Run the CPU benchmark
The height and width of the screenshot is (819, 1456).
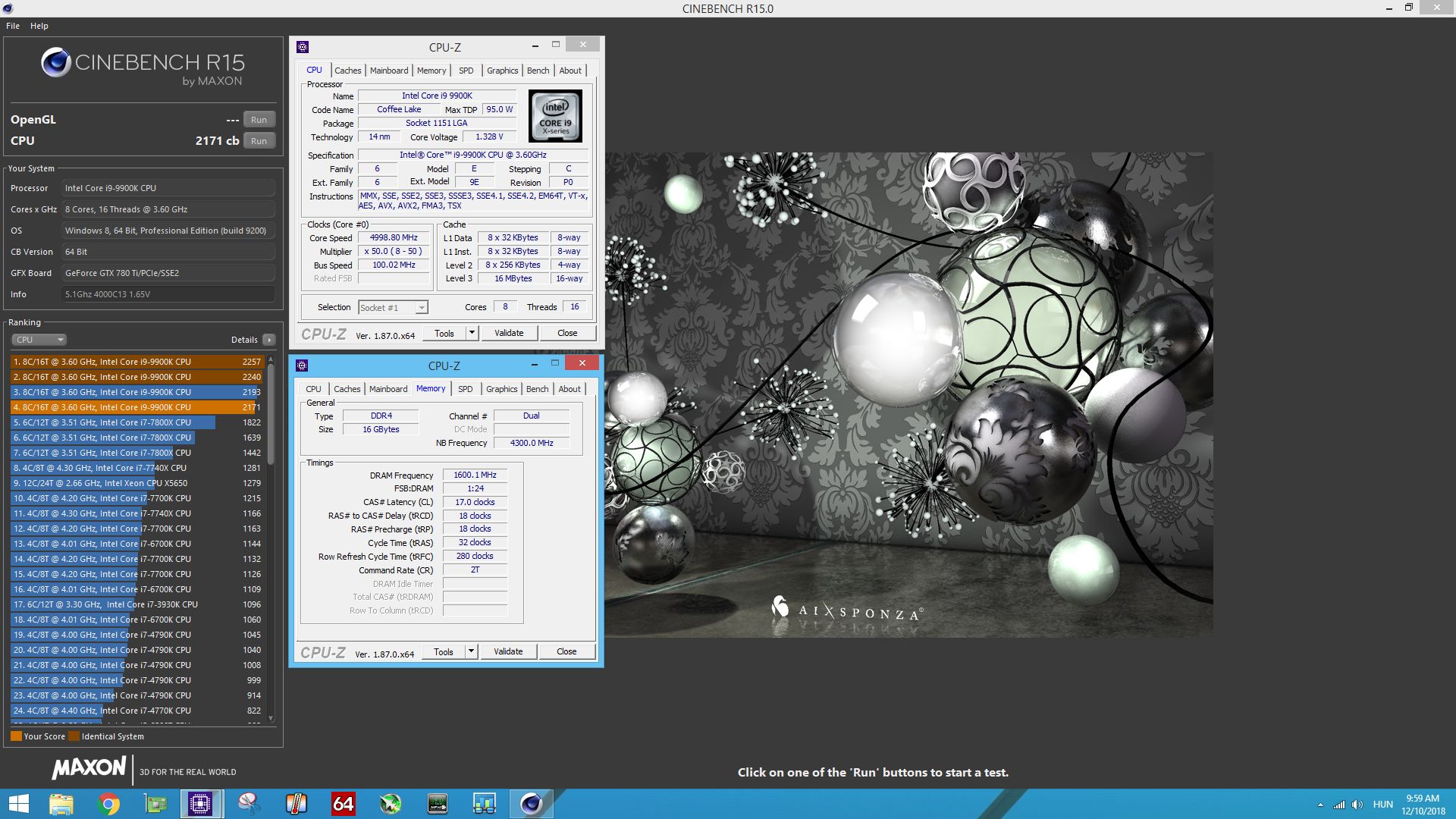click(259, 141)
